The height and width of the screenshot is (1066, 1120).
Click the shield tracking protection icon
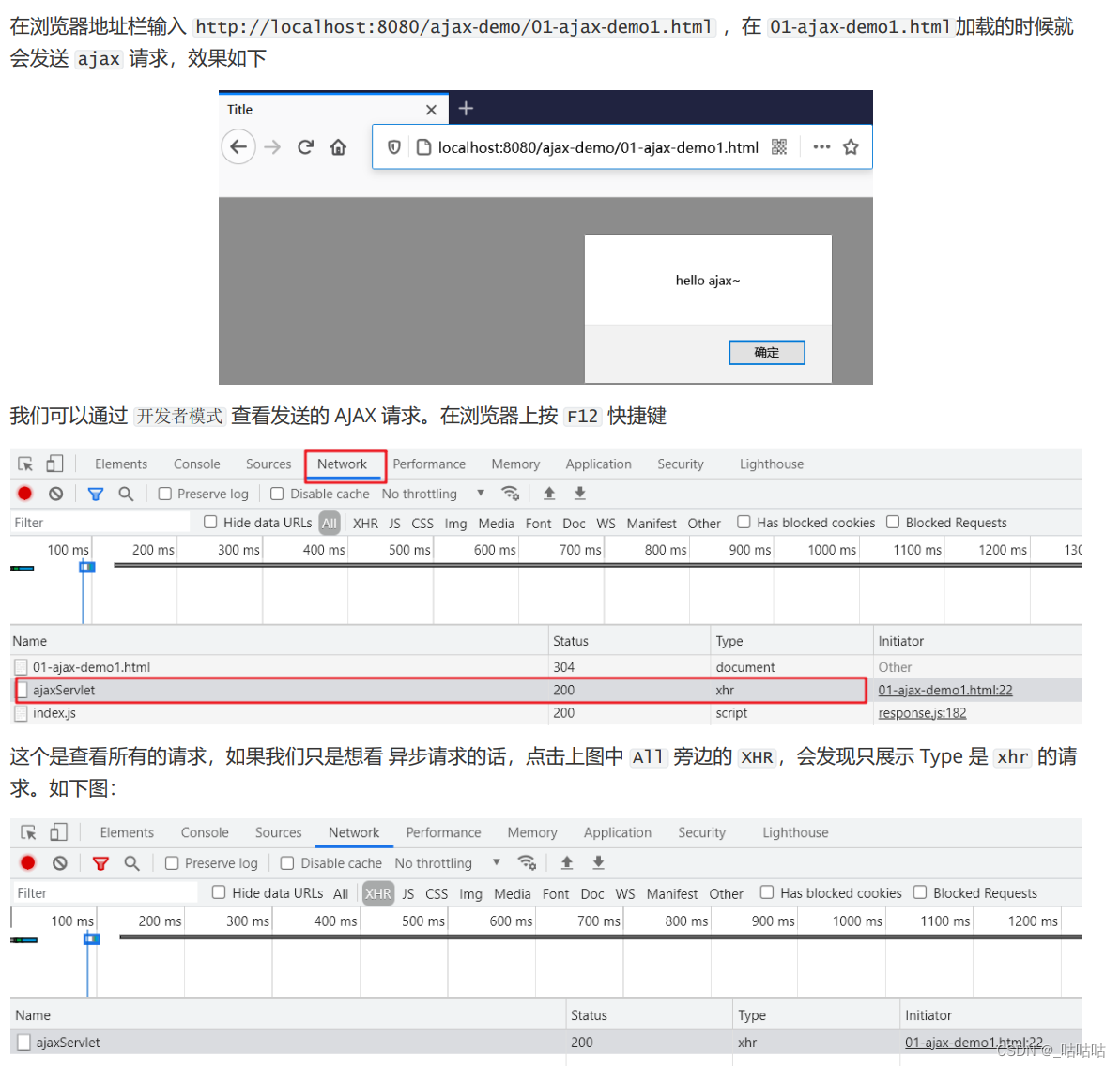click(393, 147)
